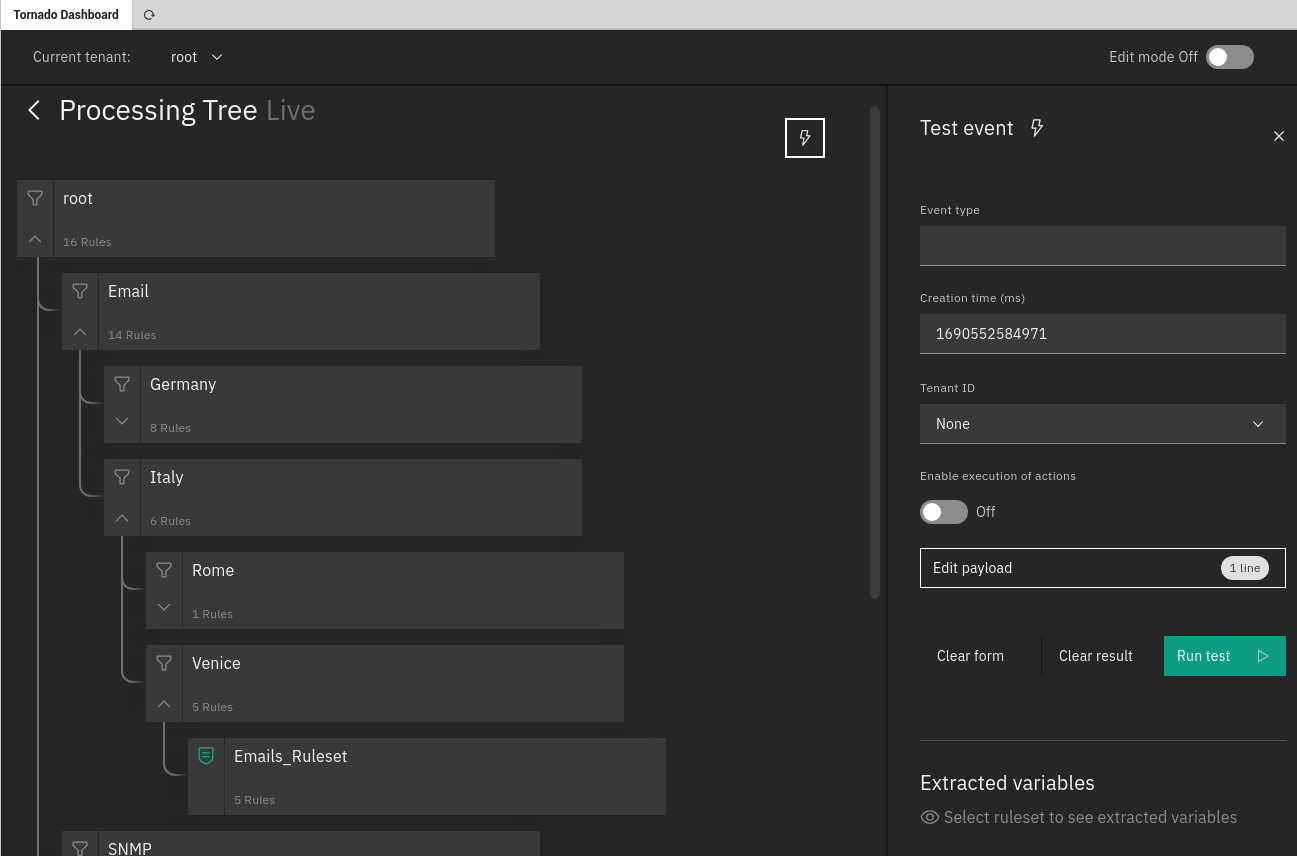Click the '1 Rules' text under Rome
This screenshot has width=1297, height=856.
tap(212, 614)
